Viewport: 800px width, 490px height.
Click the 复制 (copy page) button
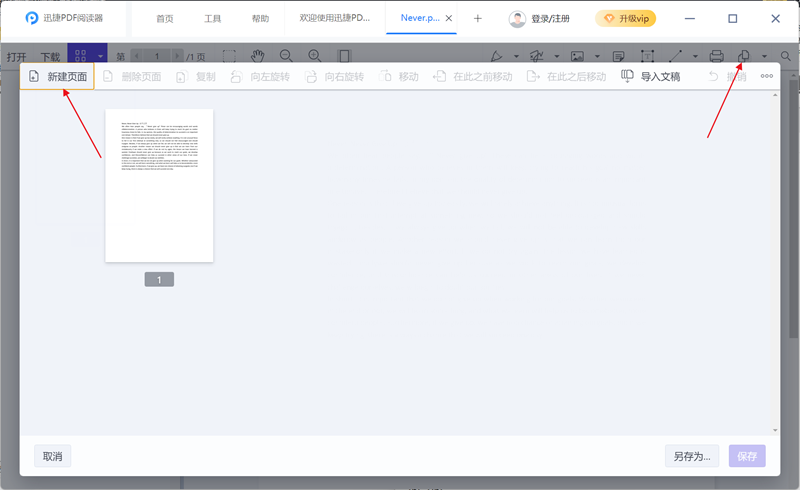coord(196,77)
